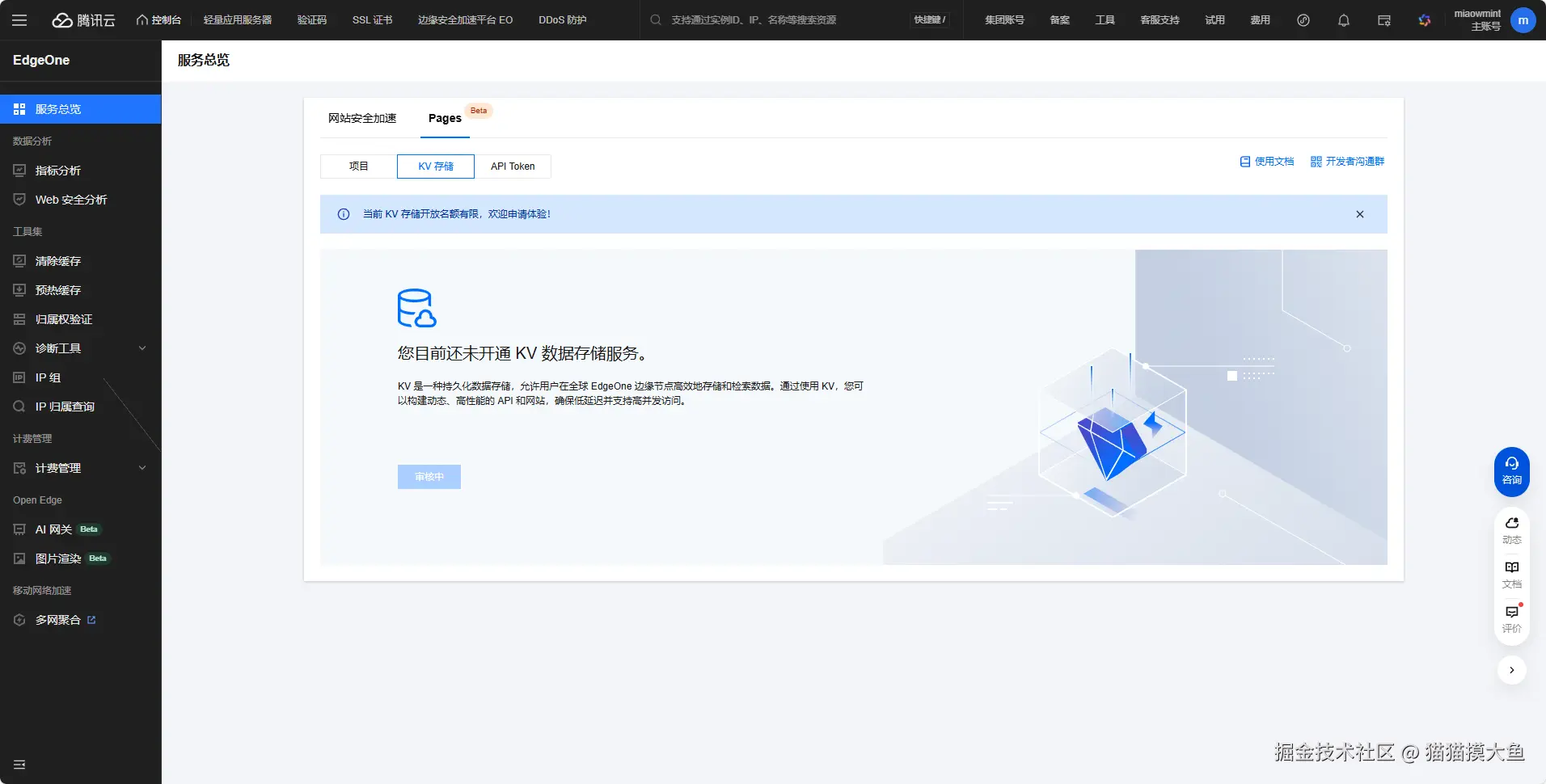The image size is (1546, 784).
Task: Click the 集团账号 menu item
Action: coord(1004,20)
